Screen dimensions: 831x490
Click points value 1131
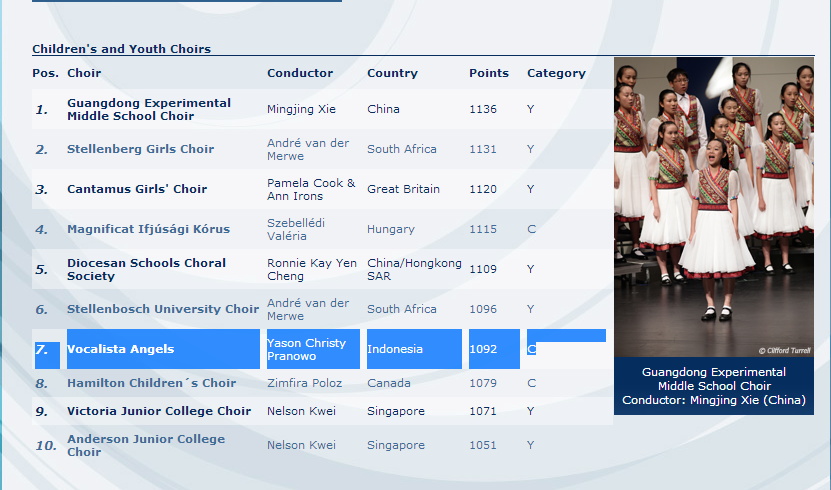483,149
